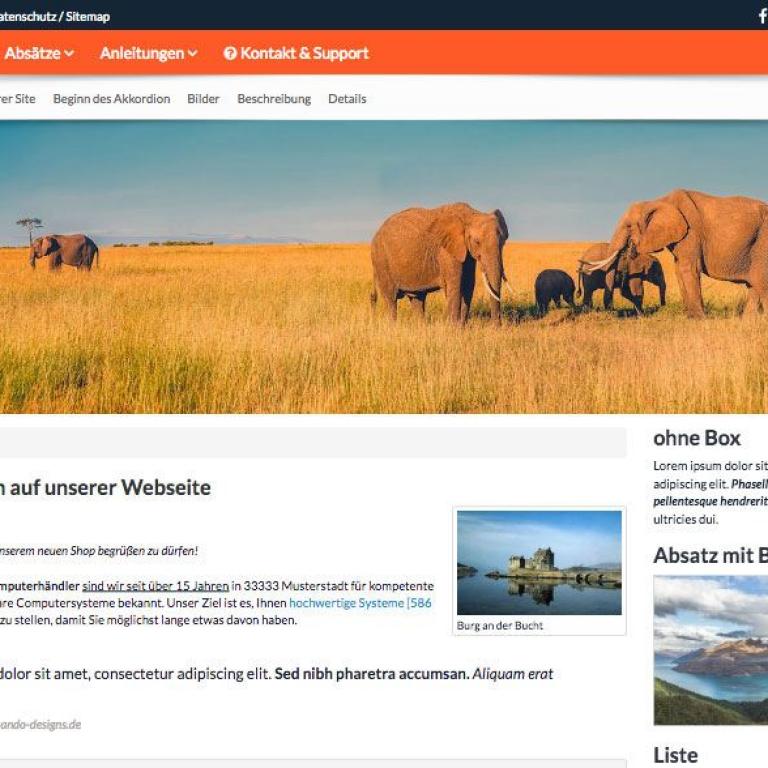Click the grey bar above the welcome heading
Image resolution: width=768 pixels, height=768 pixels.
(x=313, y=442)
